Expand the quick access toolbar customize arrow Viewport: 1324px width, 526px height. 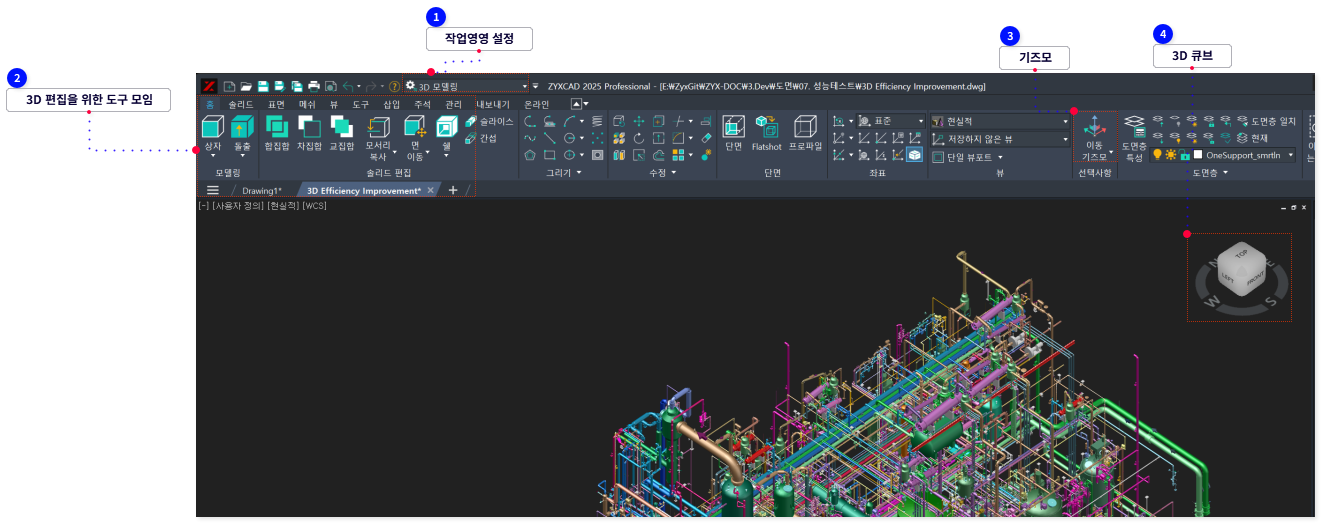(535, 87)
